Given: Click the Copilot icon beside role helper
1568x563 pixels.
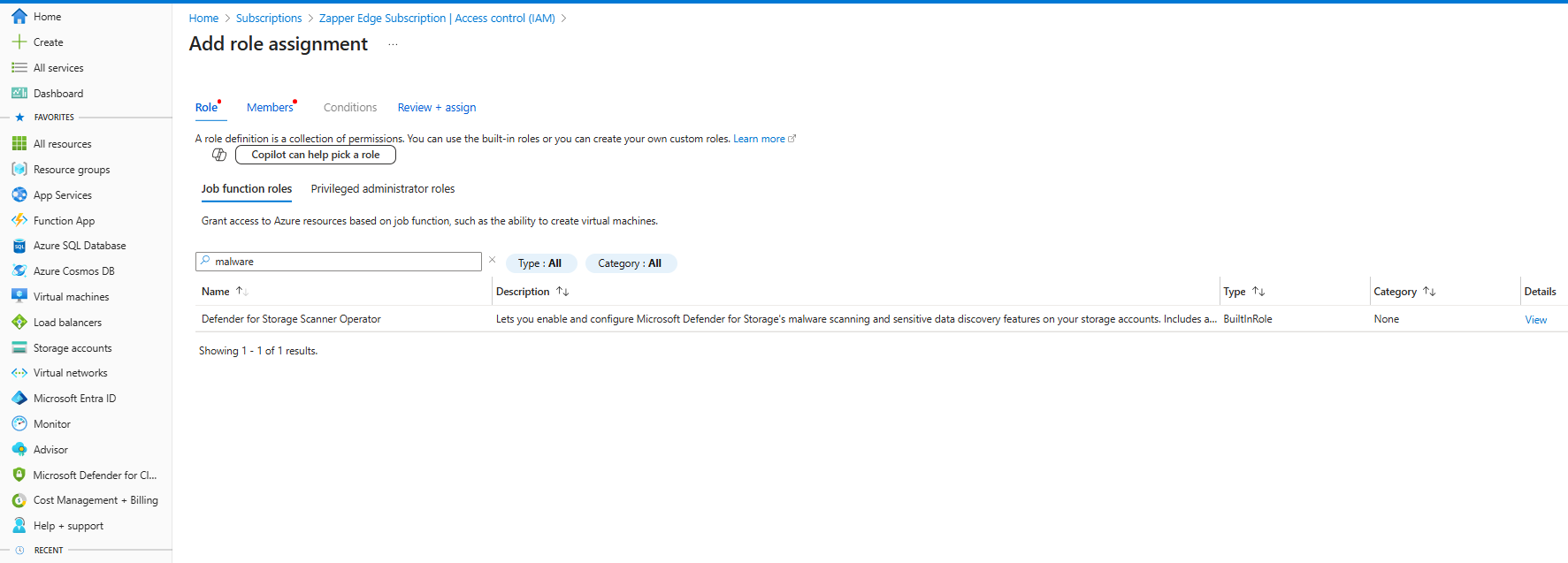Looking at the screenshot, I should [x=219, y=155].
